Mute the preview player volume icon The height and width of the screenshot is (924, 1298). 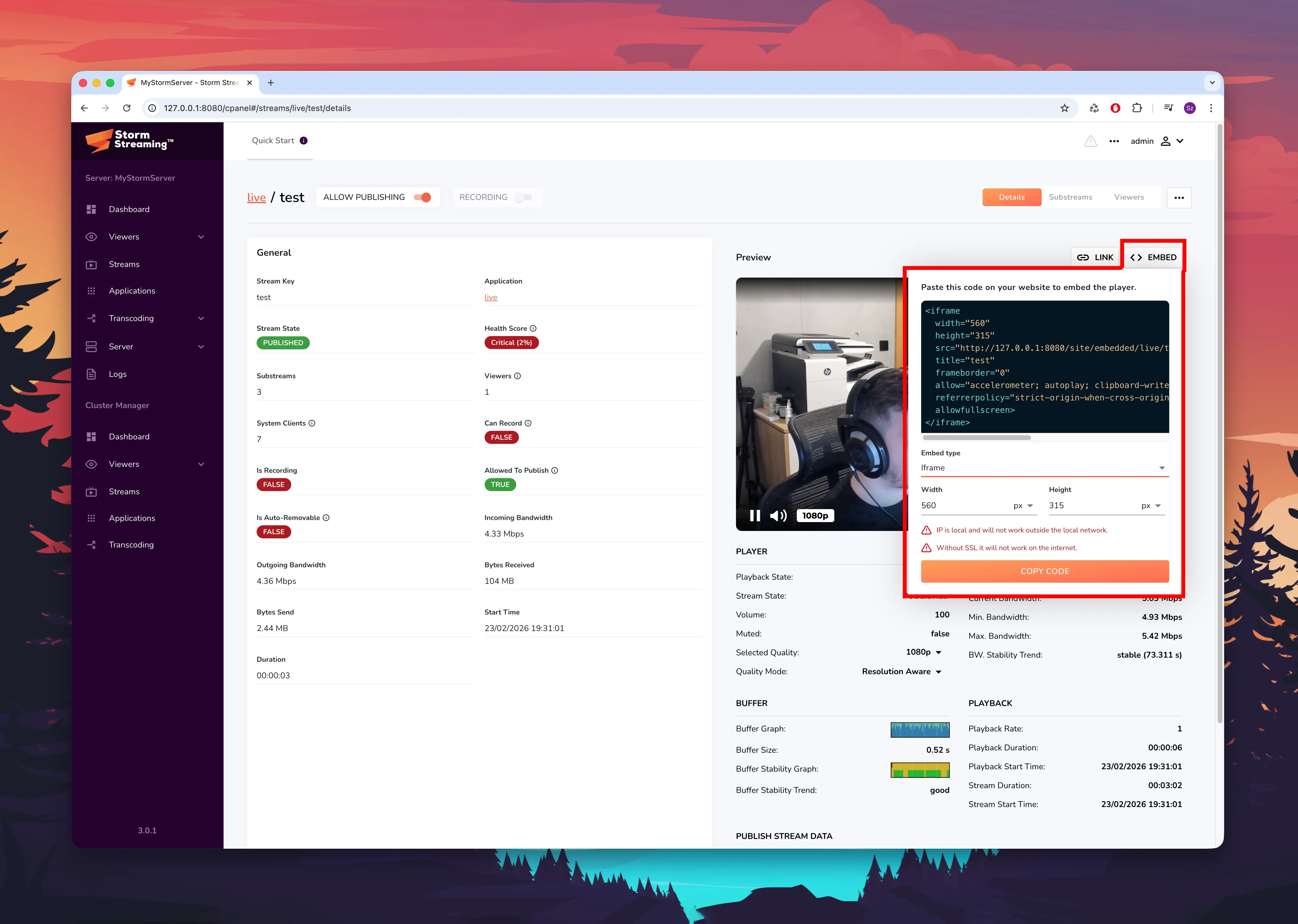coord(778,516)
